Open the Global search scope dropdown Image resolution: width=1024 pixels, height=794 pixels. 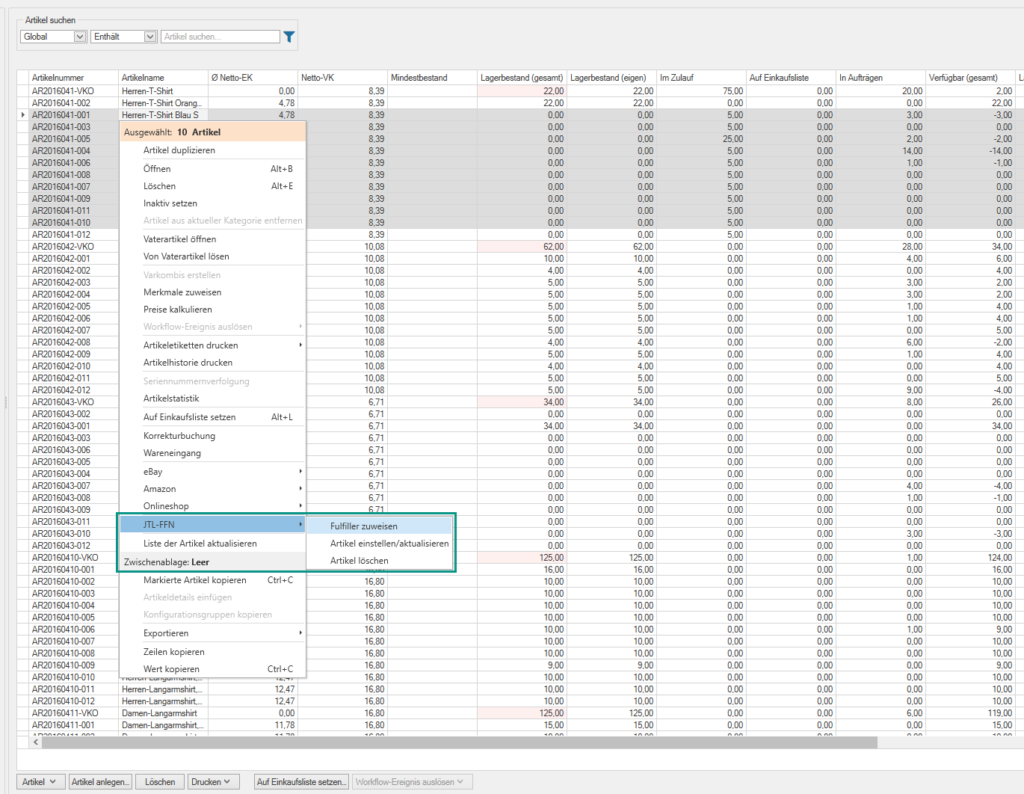click(x=53, y=37)
